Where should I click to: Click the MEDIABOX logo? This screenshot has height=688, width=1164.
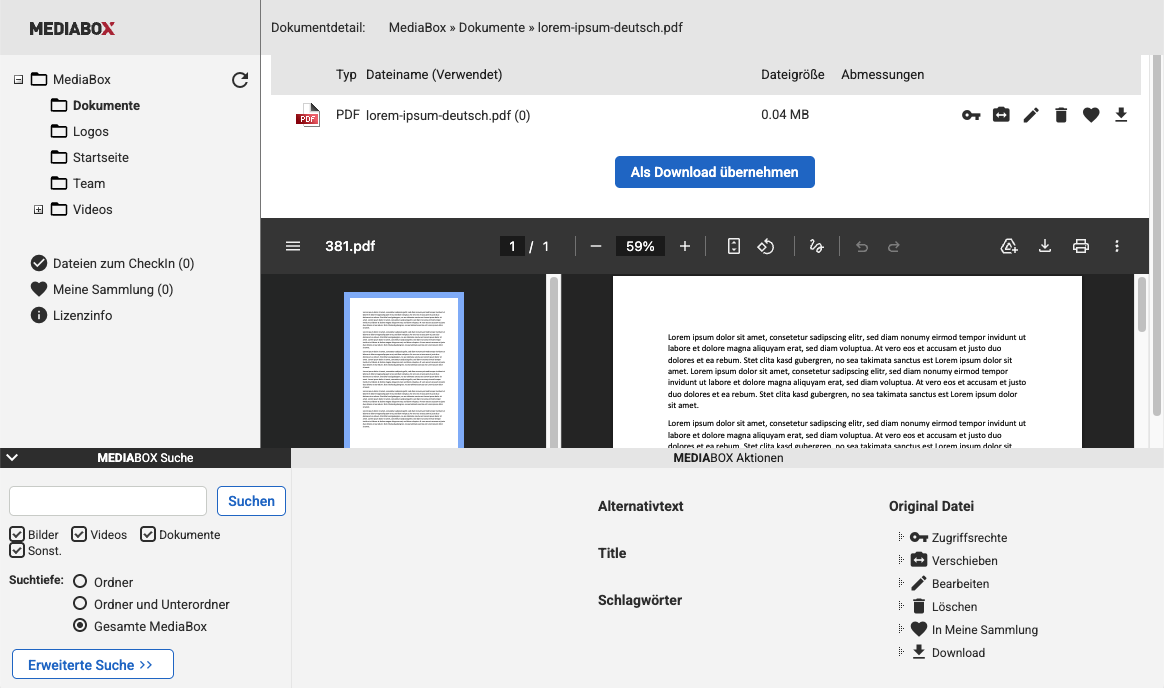coord(72,28)
